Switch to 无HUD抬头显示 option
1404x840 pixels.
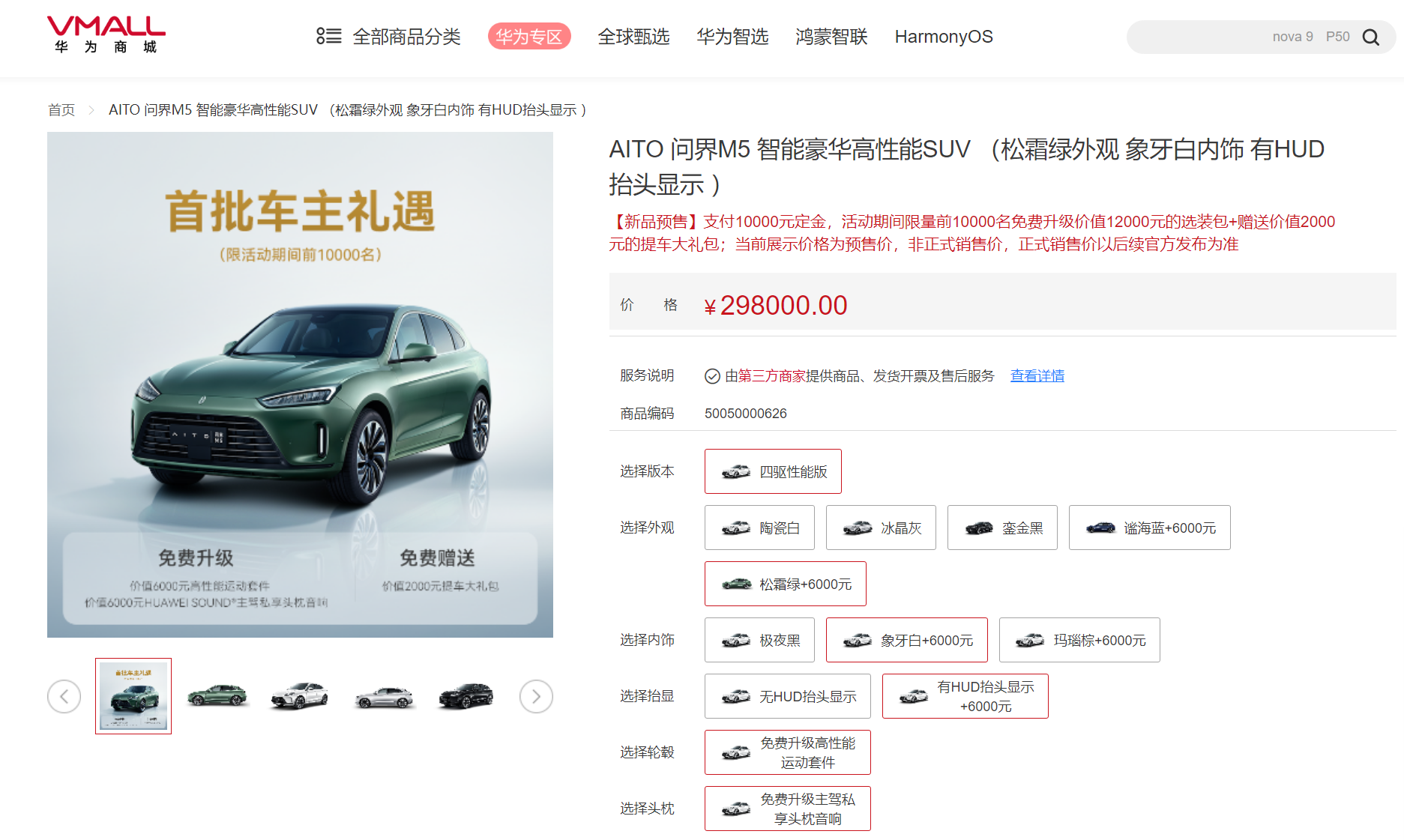click(x=787, y=696)
